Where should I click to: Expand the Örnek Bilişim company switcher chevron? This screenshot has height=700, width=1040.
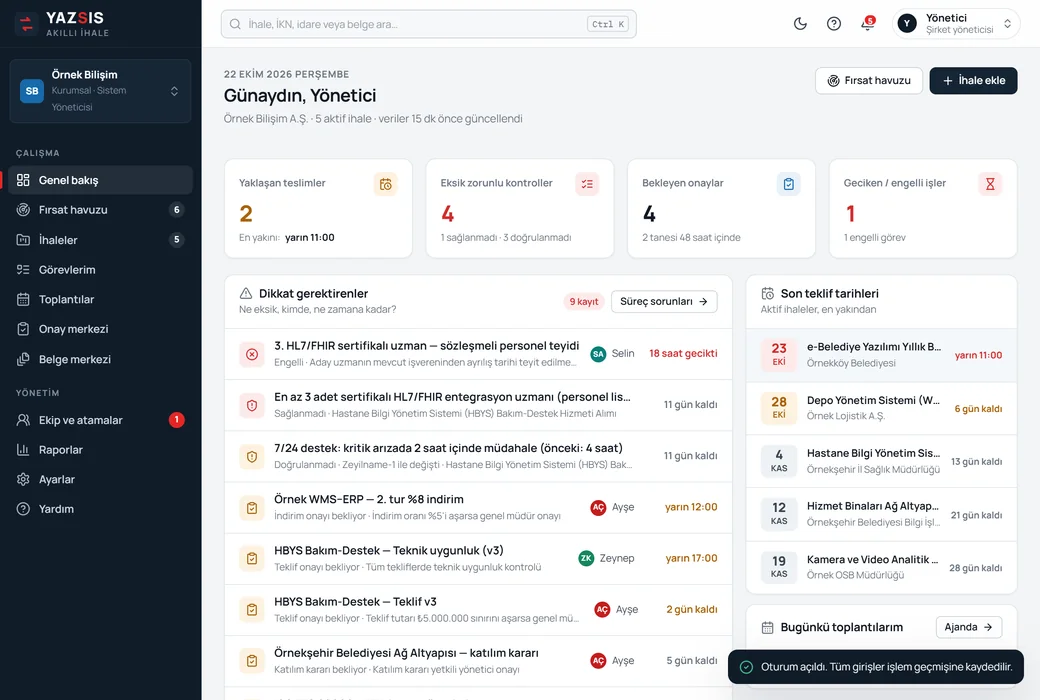click(174, 91)
